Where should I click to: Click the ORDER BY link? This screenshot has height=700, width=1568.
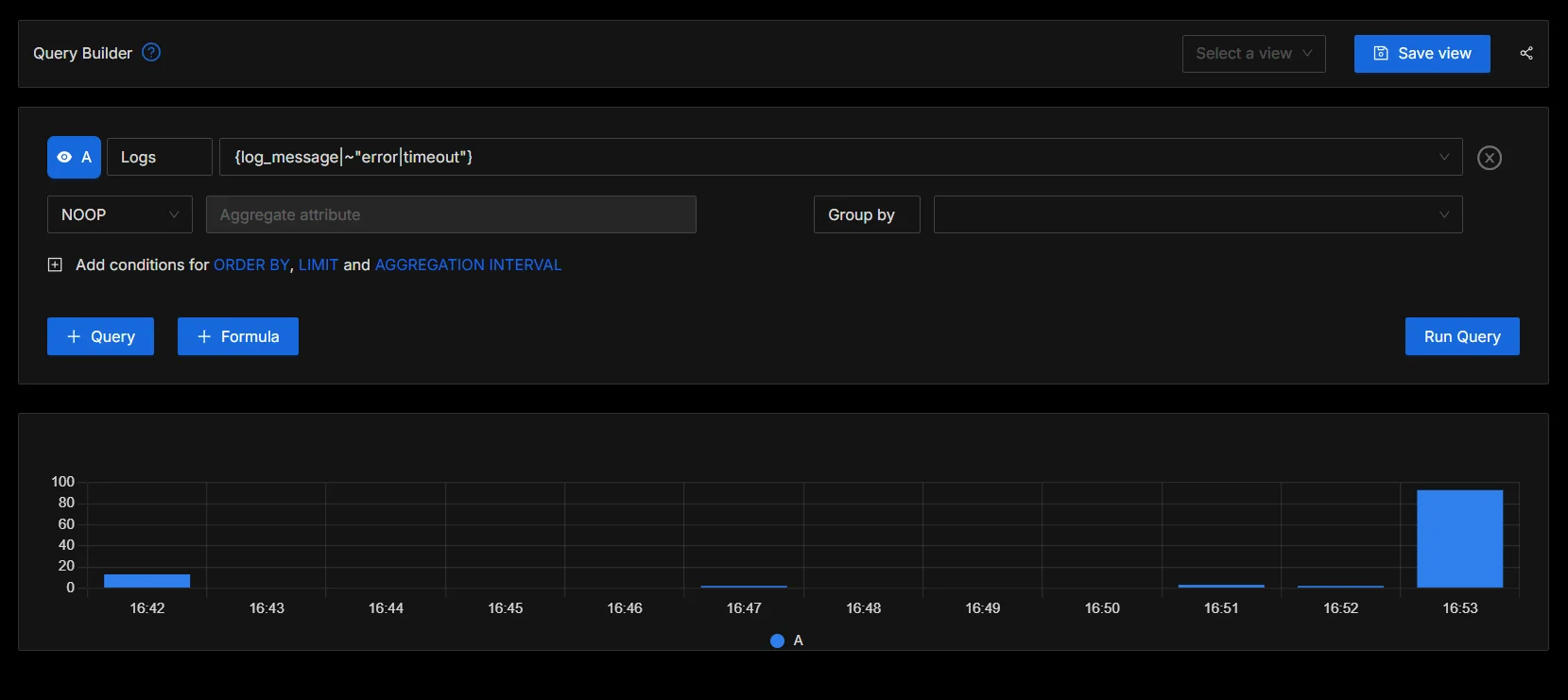tap(251, 265)
